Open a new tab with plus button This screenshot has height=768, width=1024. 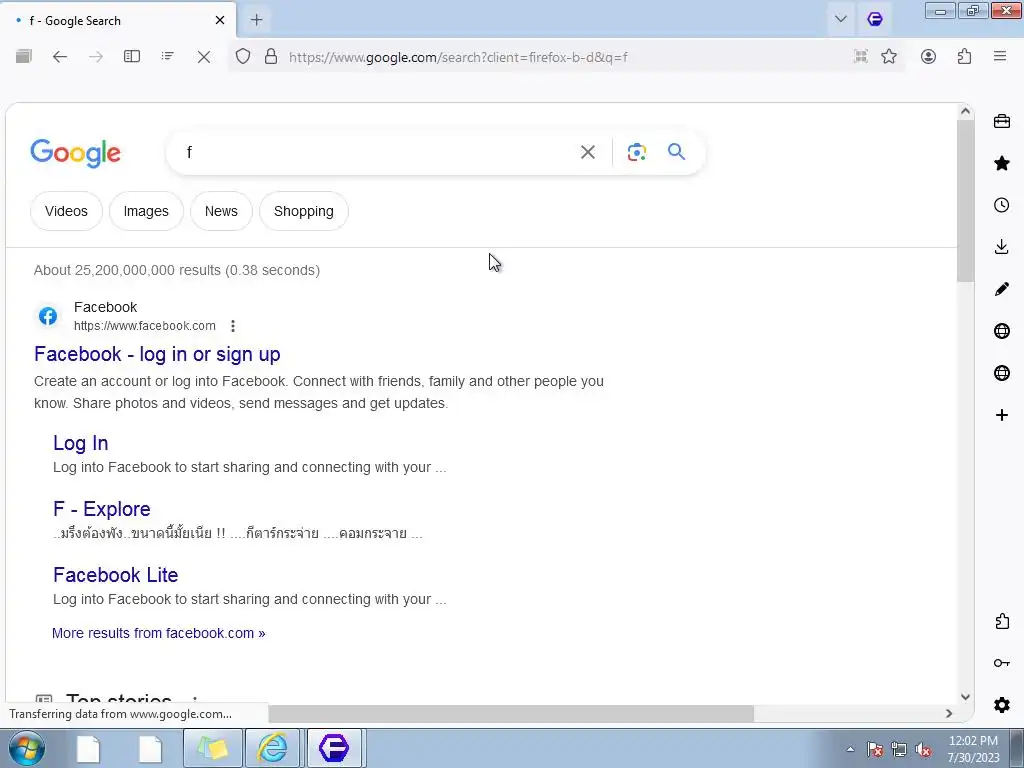(257, 20)
